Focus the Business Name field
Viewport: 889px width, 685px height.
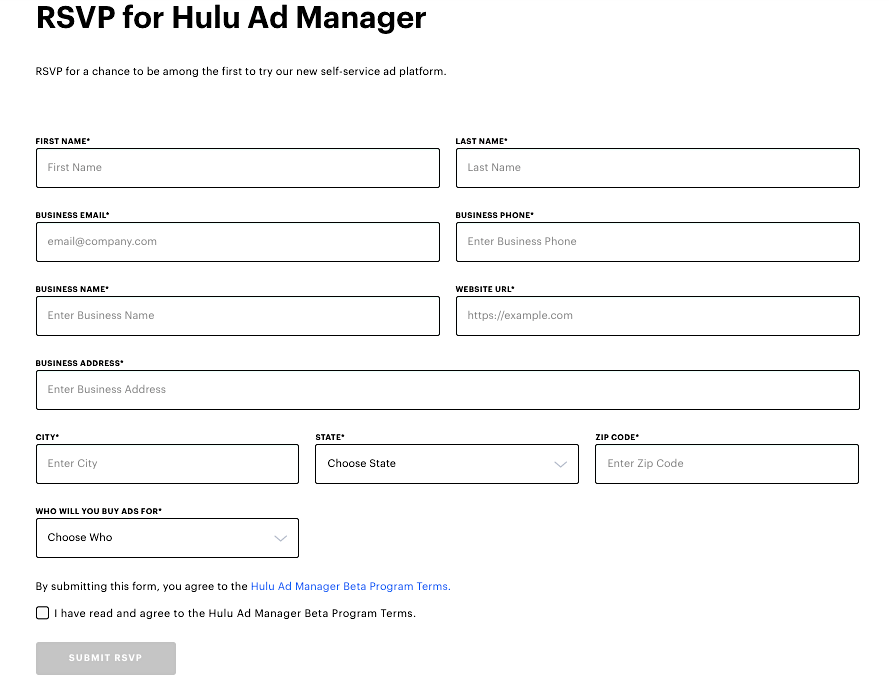238,316
